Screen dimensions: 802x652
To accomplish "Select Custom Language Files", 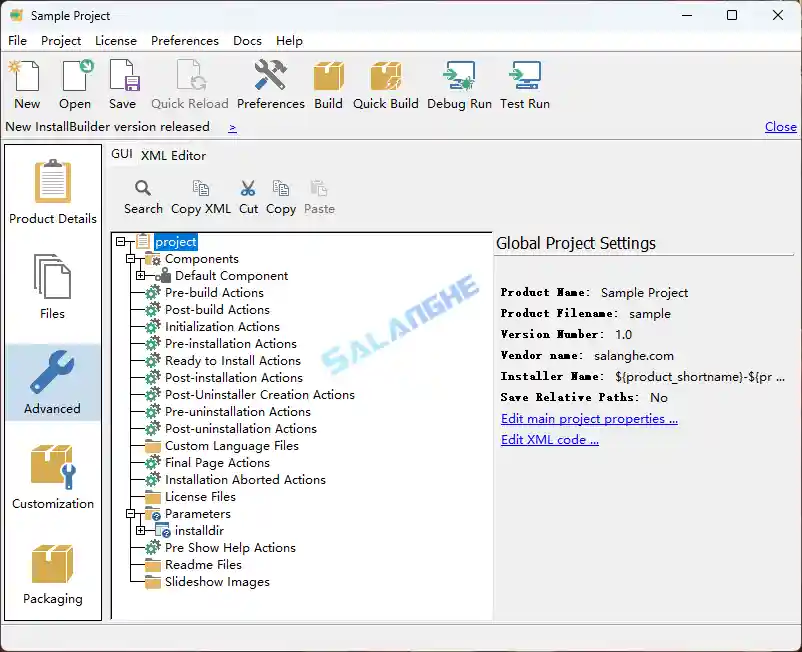I will point(232,445).
